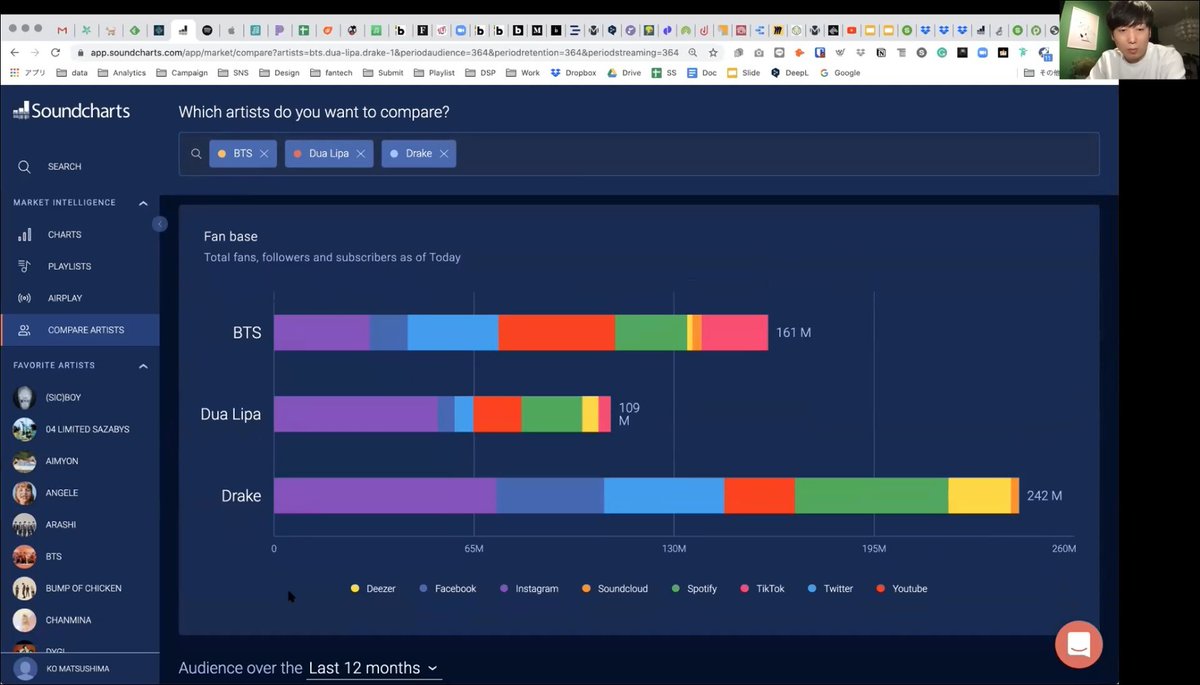Viewport: 1200px width, 685px height.
Task: Toggle Twitter in the chart legend
Action: (x=830, y=589)
